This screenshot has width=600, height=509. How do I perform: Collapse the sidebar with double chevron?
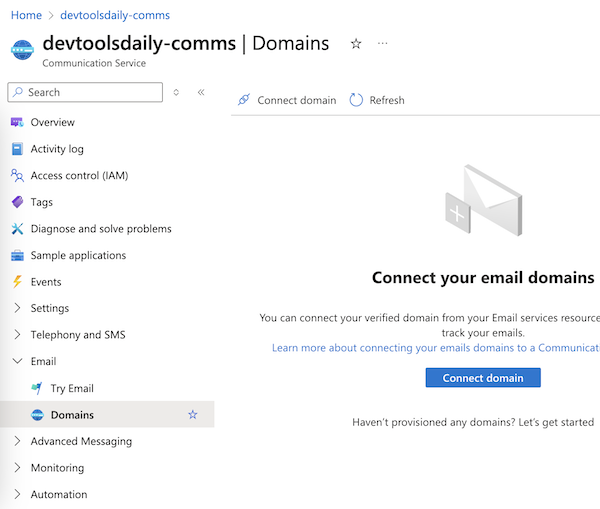[201, 92]
